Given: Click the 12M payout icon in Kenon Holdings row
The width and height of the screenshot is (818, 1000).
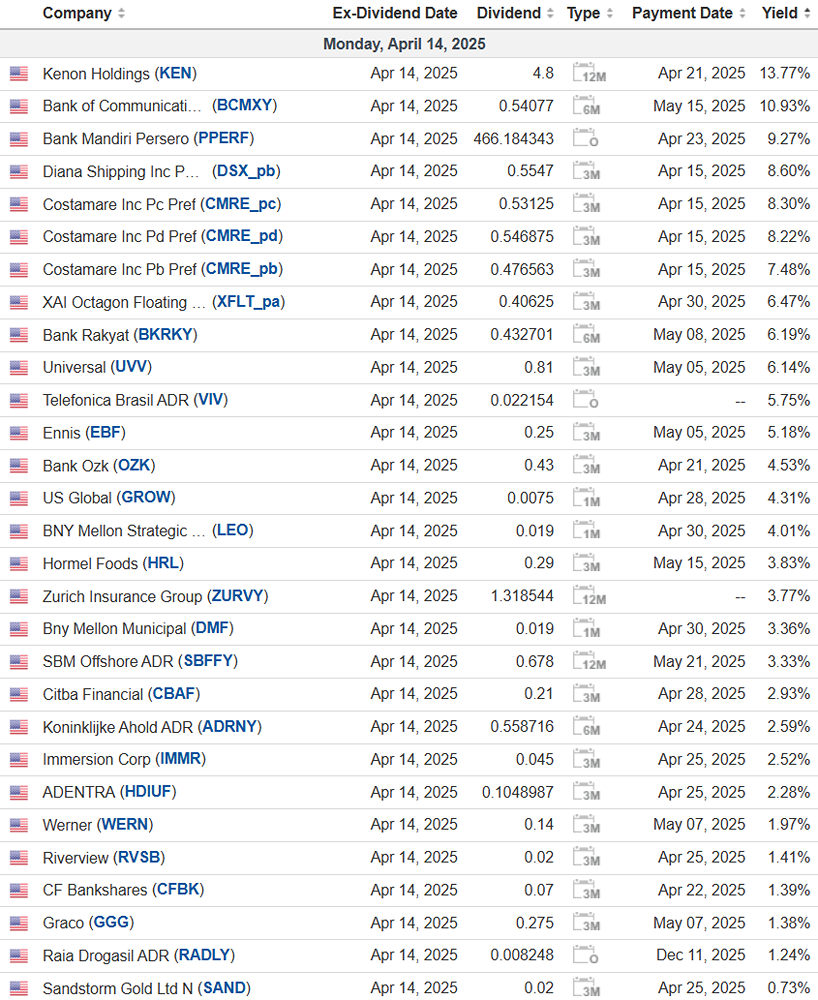Looking at the screenshot, I should [x=589, y=73].
